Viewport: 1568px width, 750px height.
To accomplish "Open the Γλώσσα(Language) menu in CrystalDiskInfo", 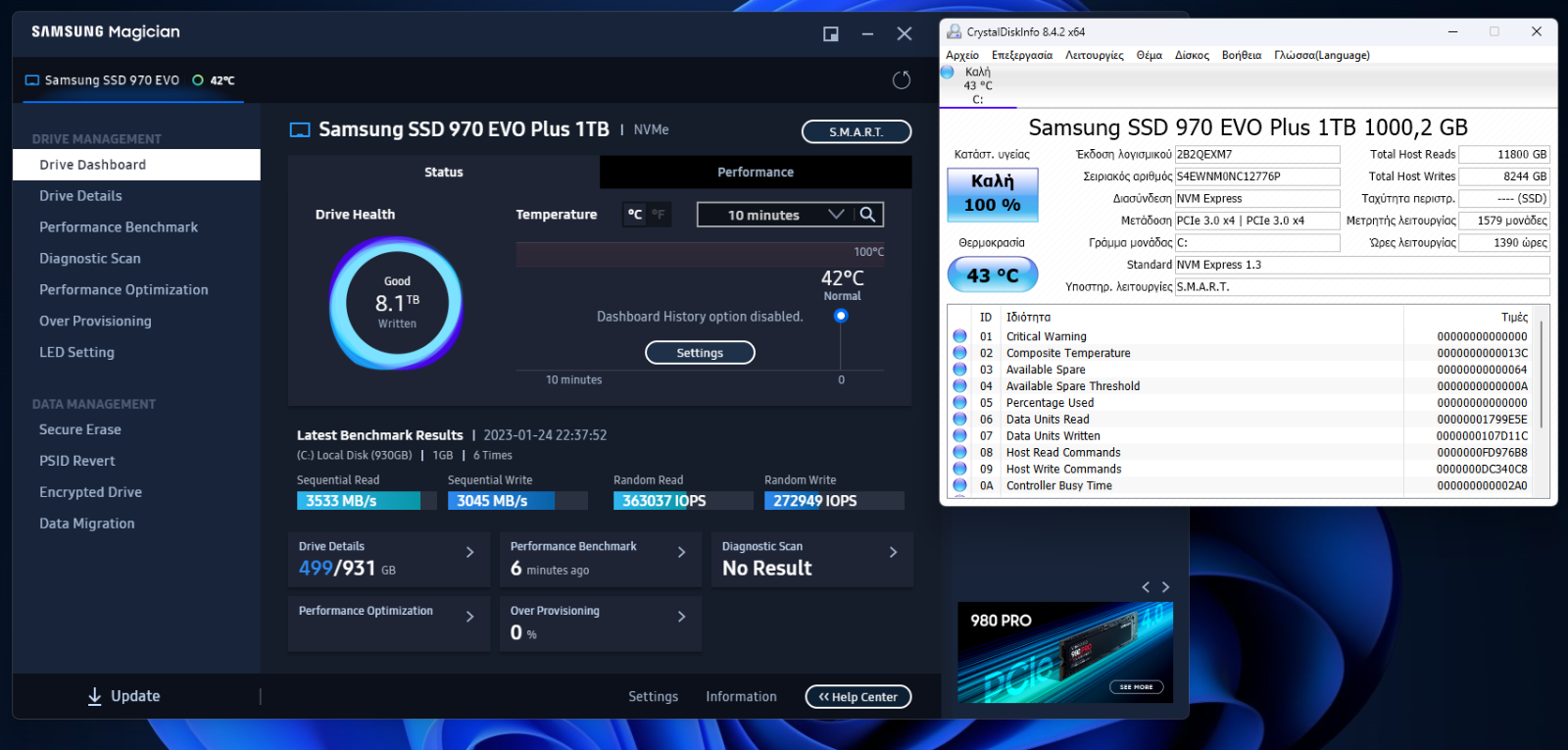I will [1322, 56].
